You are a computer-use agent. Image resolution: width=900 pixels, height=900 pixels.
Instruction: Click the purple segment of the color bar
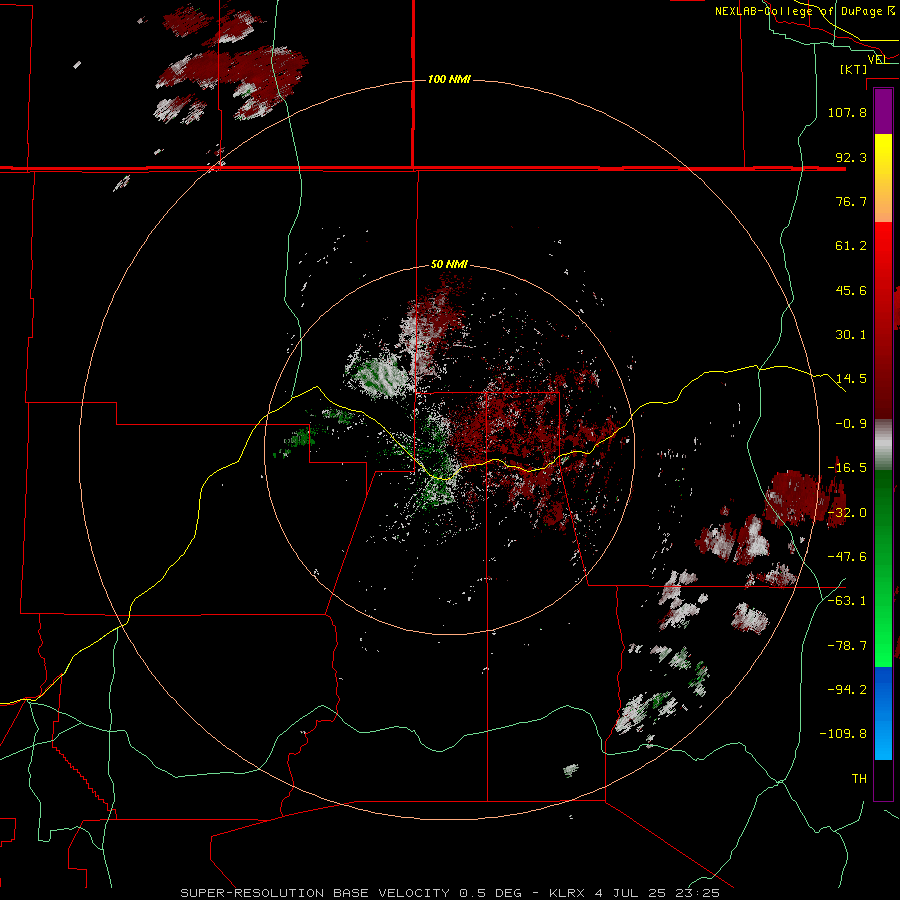[883, 112]
